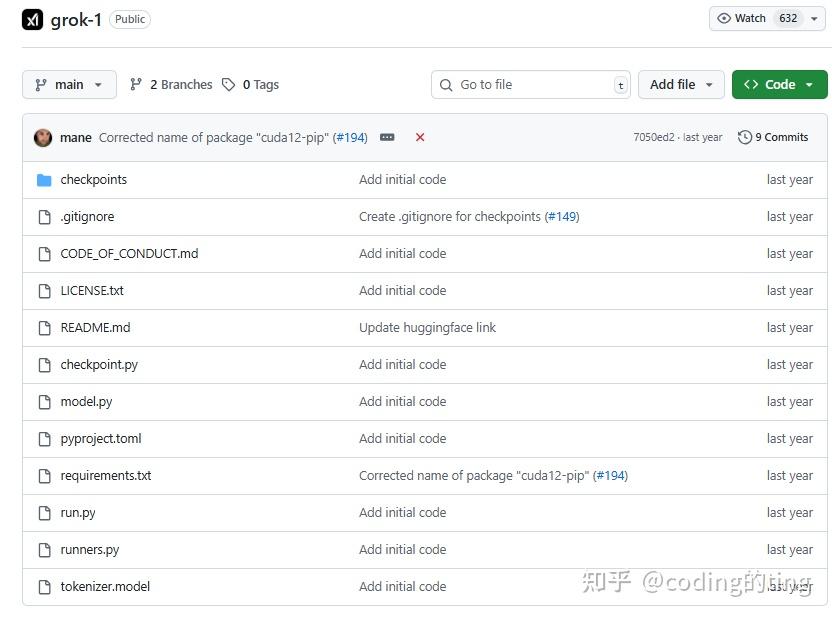The width and height of the screenshot is (832, 618).
Task: Click the Public visibility badge
Action: (130, 20)
